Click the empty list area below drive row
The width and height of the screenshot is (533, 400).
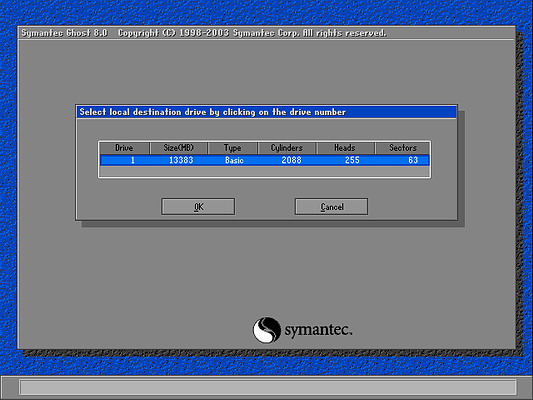coord(264,171)
